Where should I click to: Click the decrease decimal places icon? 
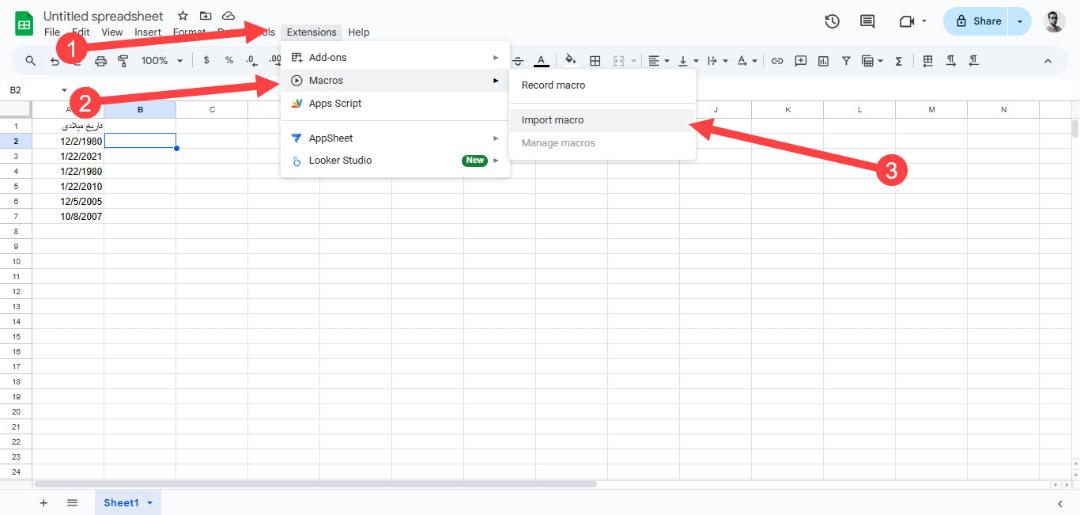251,61
